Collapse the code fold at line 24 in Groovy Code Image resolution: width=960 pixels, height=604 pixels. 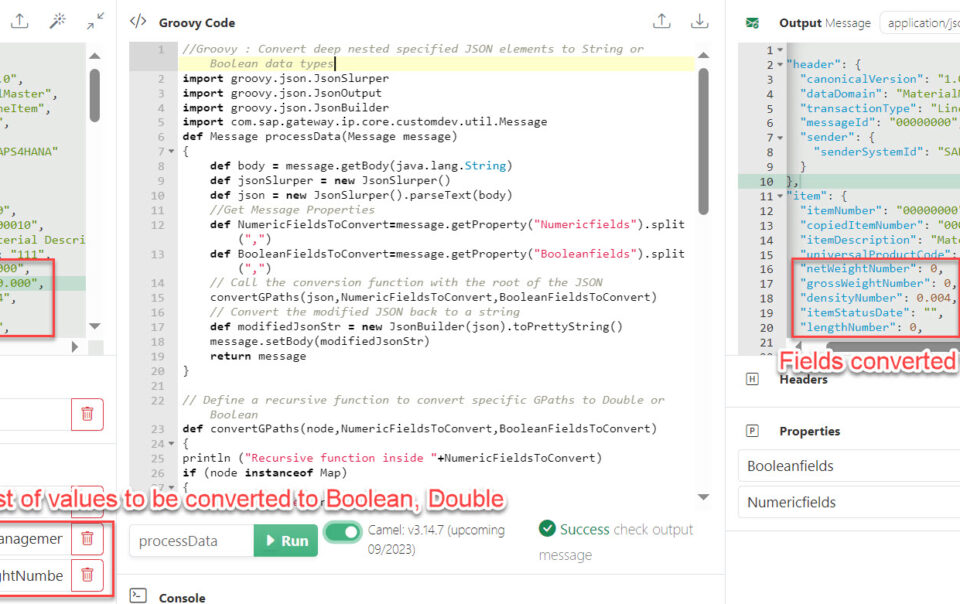171,443
